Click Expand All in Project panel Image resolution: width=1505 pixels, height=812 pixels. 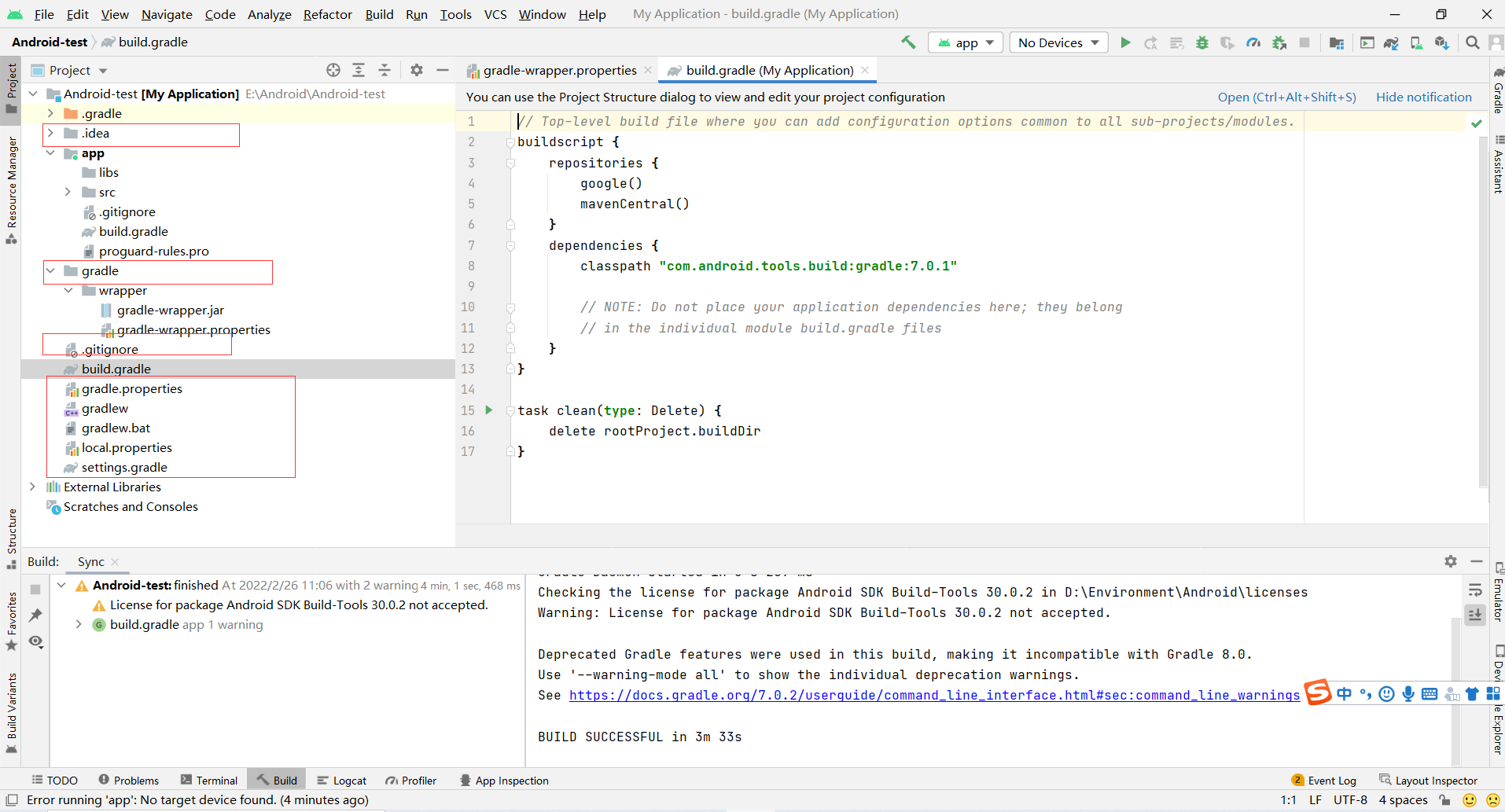point(359,70)
